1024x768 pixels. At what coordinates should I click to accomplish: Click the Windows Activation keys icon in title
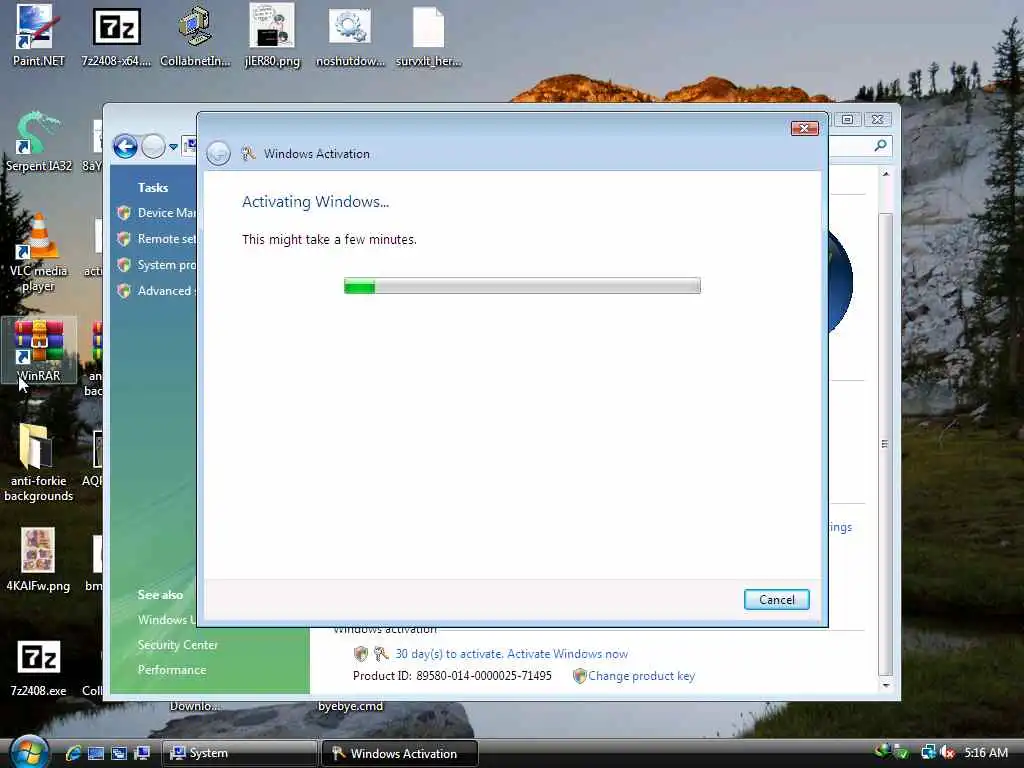click(248, 153)
